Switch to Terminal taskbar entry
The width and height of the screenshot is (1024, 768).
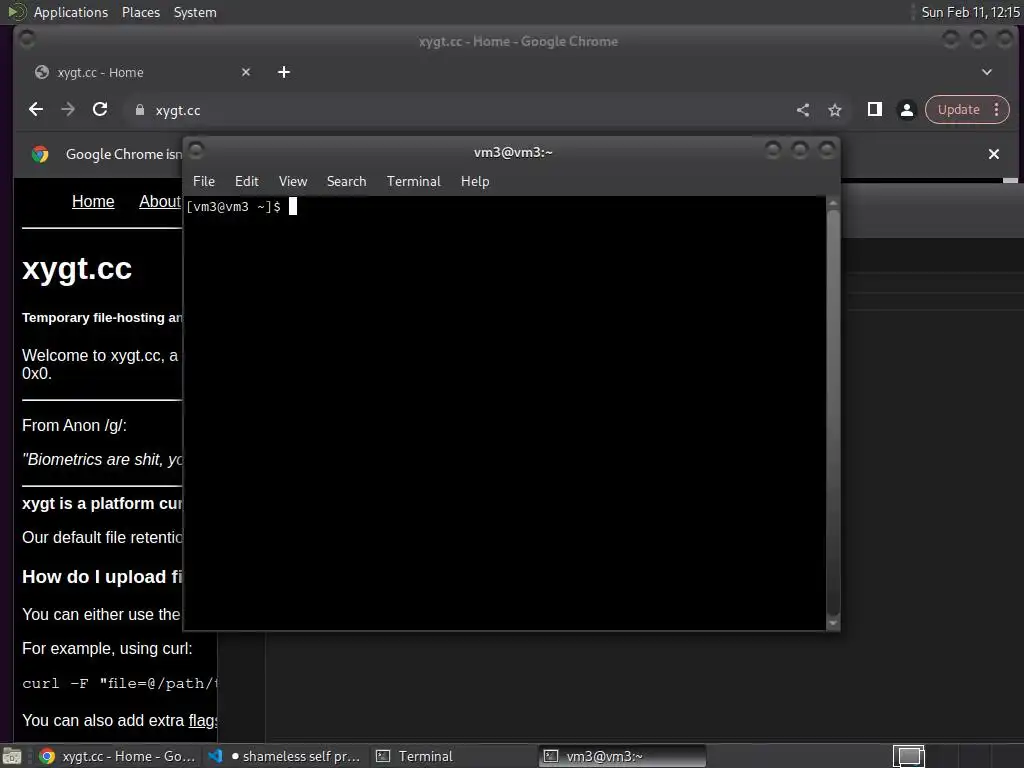452,756
